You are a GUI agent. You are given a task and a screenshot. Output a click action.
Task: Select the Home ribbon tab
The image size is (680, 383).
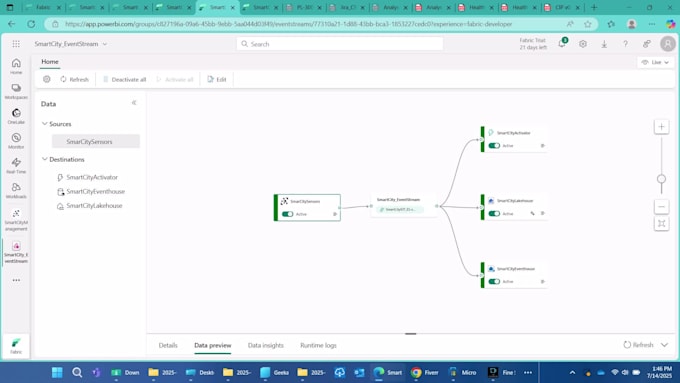[x=50, y=62]
